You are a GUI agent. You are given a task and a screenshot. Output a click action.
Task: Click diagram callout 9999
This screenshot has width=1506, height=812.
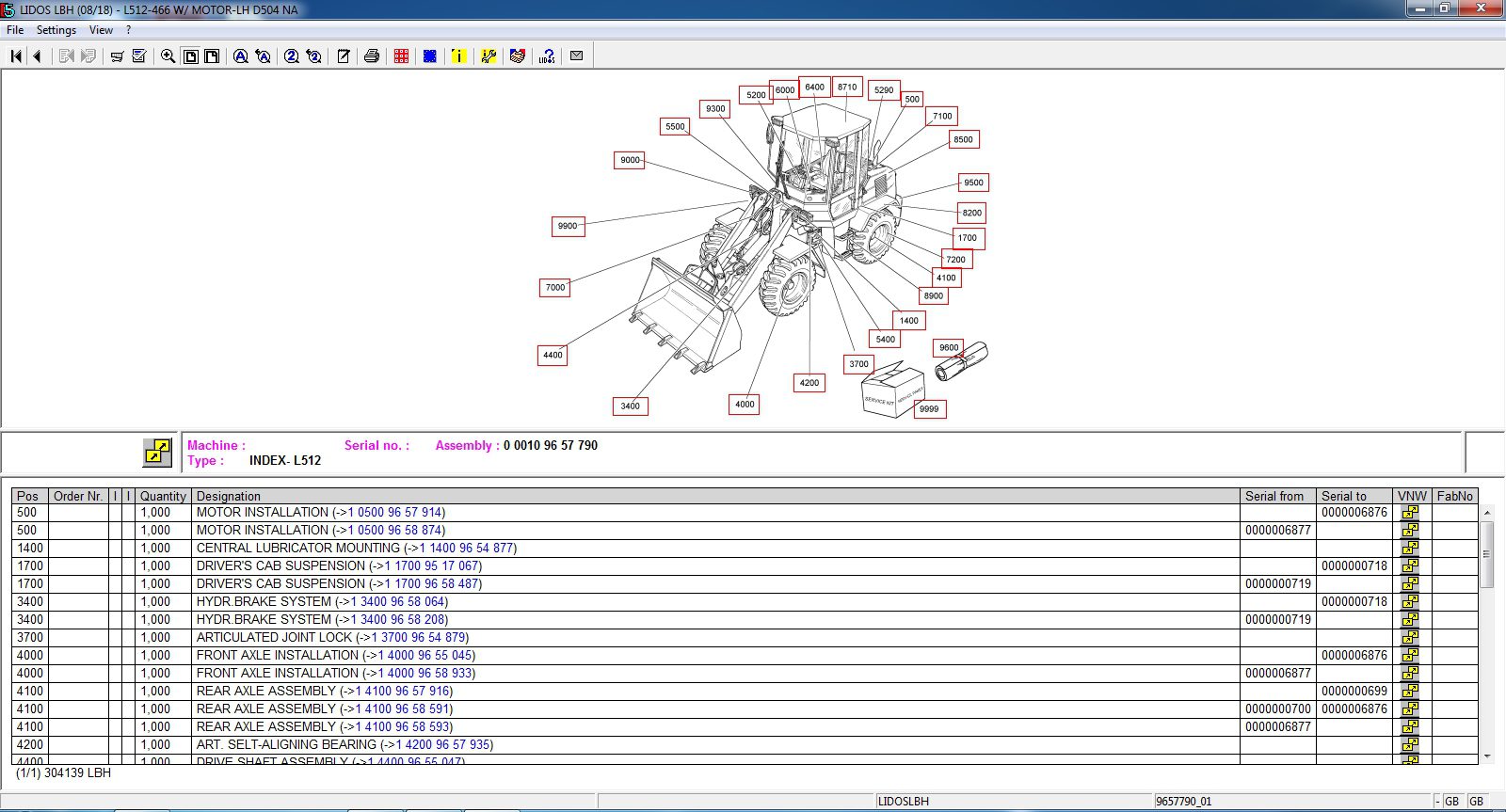929,409
